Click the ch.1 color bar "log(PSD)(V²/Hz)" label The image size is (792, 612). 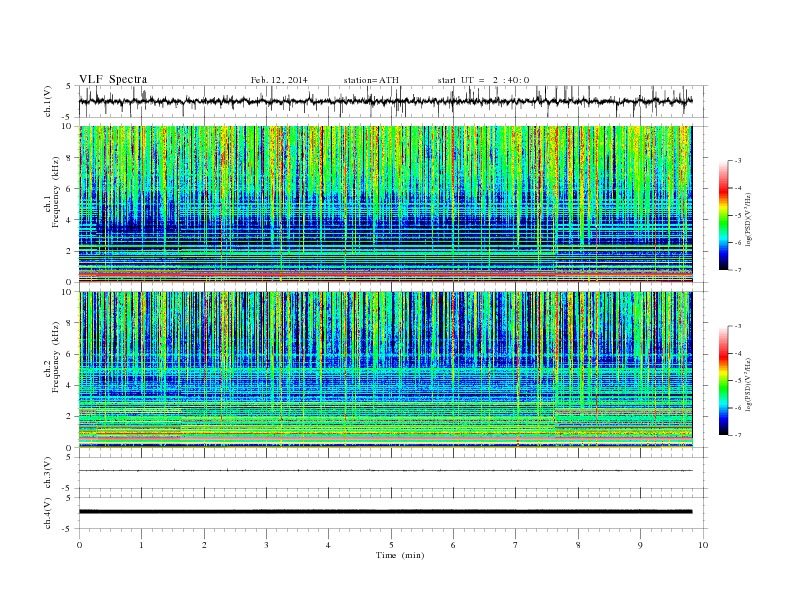(x=750, y=220)
